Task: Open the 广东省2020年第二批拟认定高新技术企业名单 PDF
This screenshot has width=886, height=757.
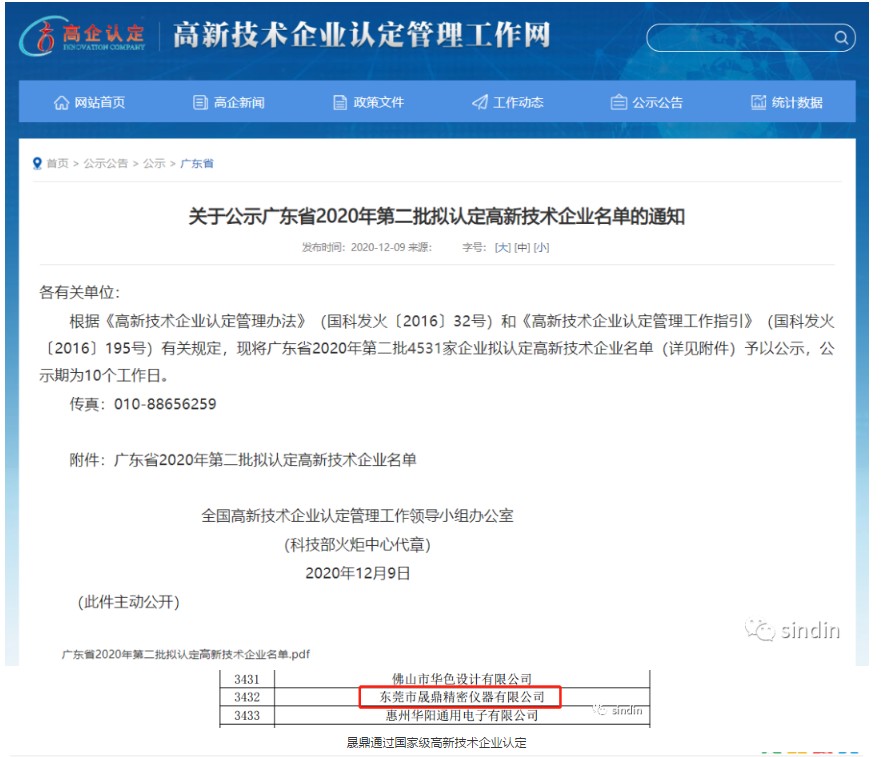Action: coord(186,652)
